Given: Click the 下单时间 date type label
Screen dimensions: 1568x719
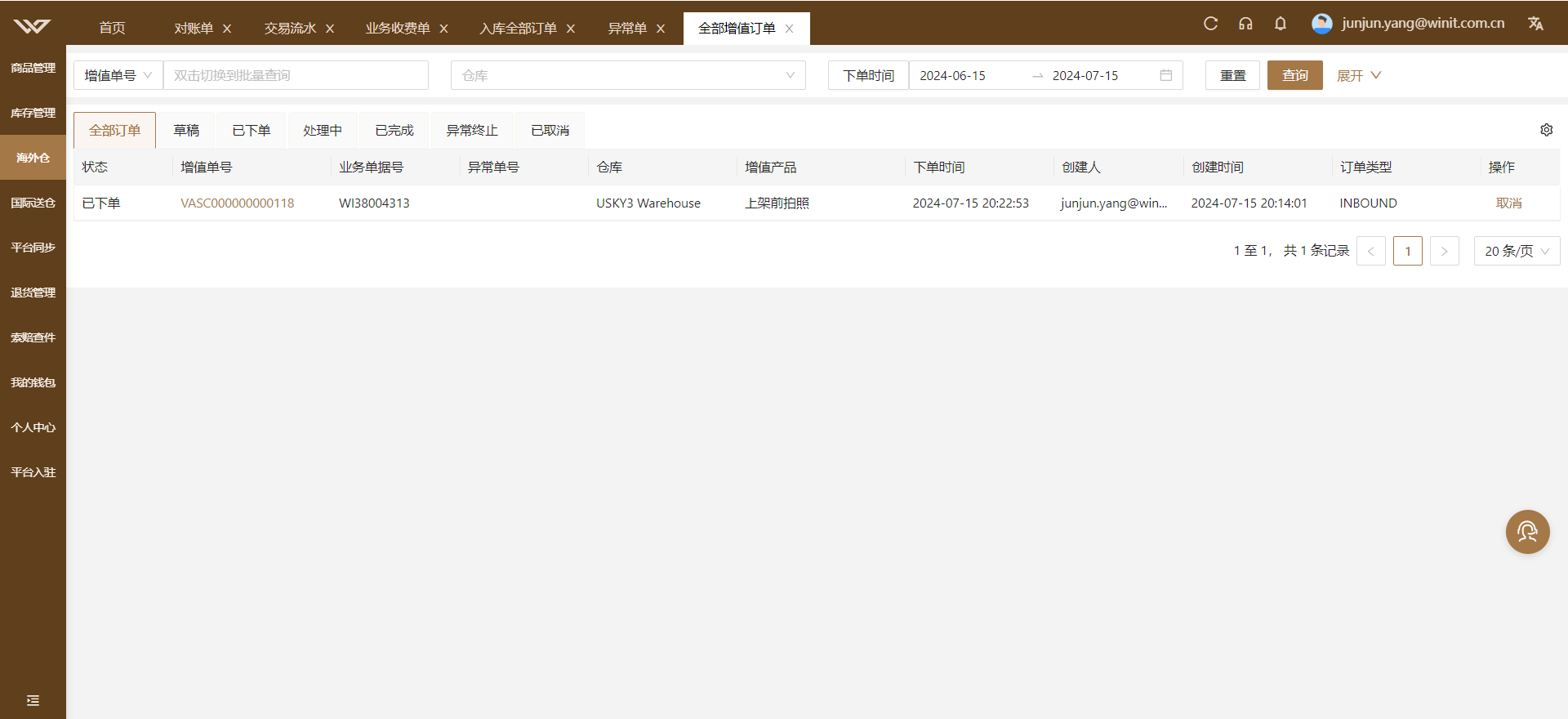Looking at the screenshot, I should pyautogui.click(x=868, y=75).
